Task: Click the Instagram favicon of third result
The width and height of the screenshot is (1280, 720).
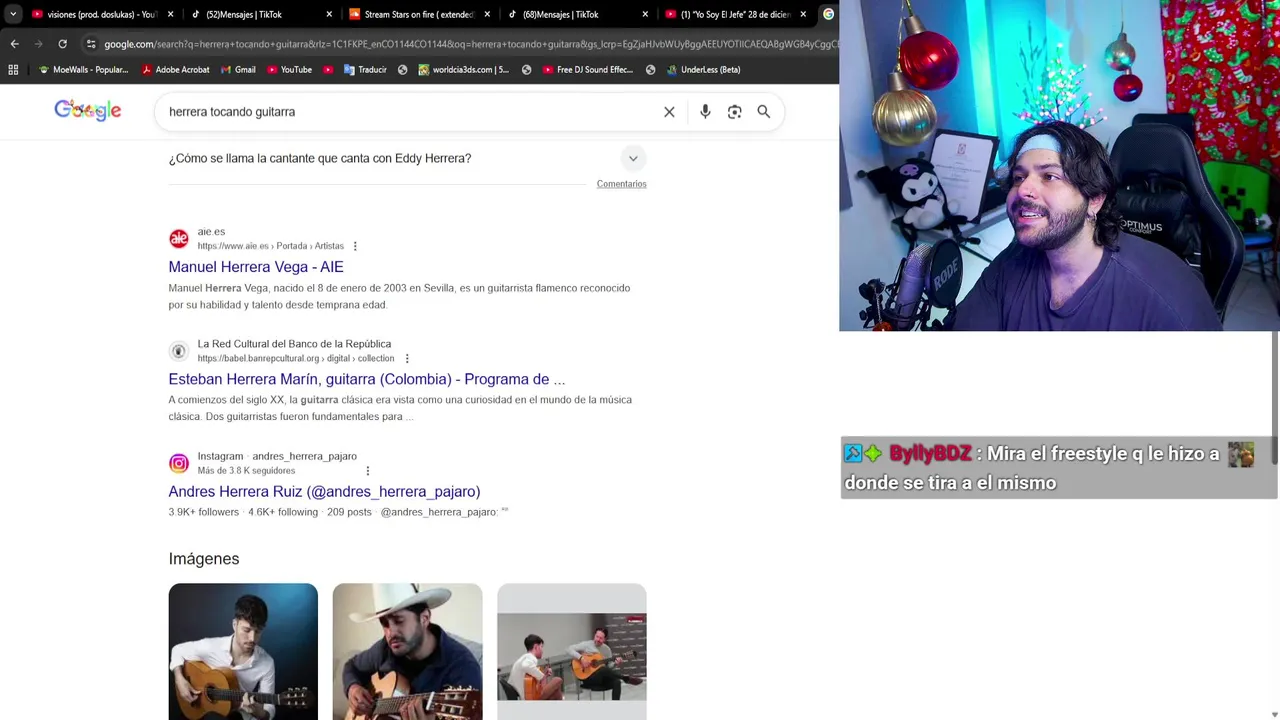Action: tap(179, 463)
